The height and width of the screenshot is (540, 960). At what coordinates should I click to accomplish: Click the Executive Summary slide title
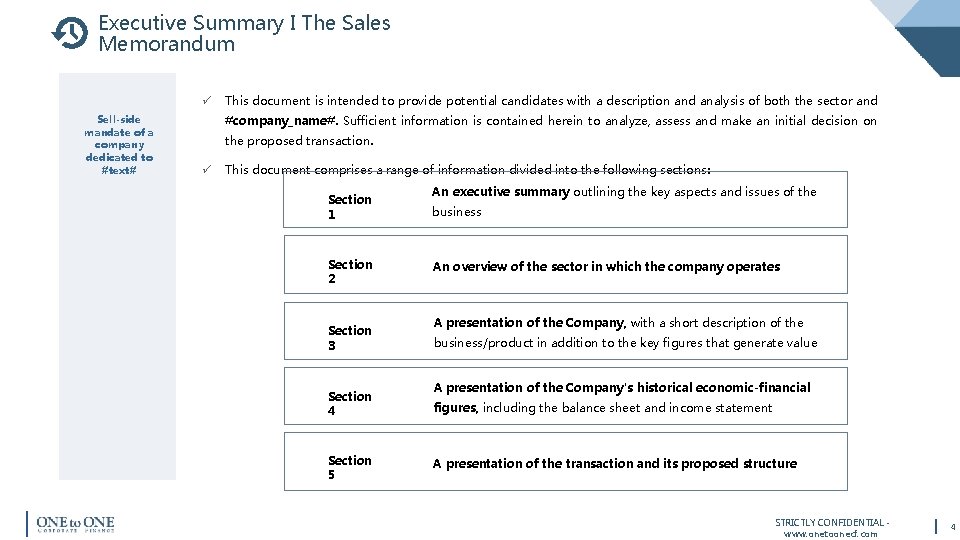click(244, 33)
